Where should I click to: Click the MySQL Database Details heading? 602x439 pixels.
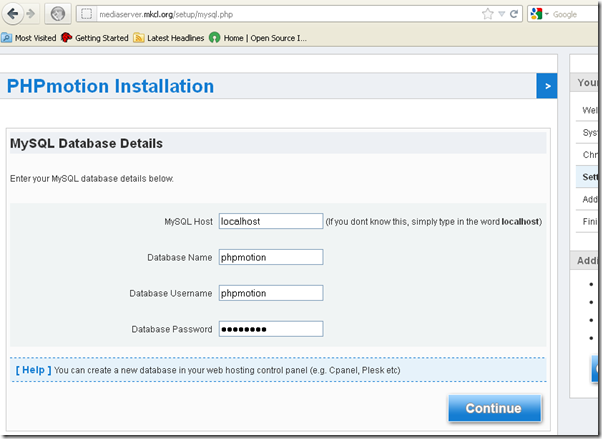point(86,143)
